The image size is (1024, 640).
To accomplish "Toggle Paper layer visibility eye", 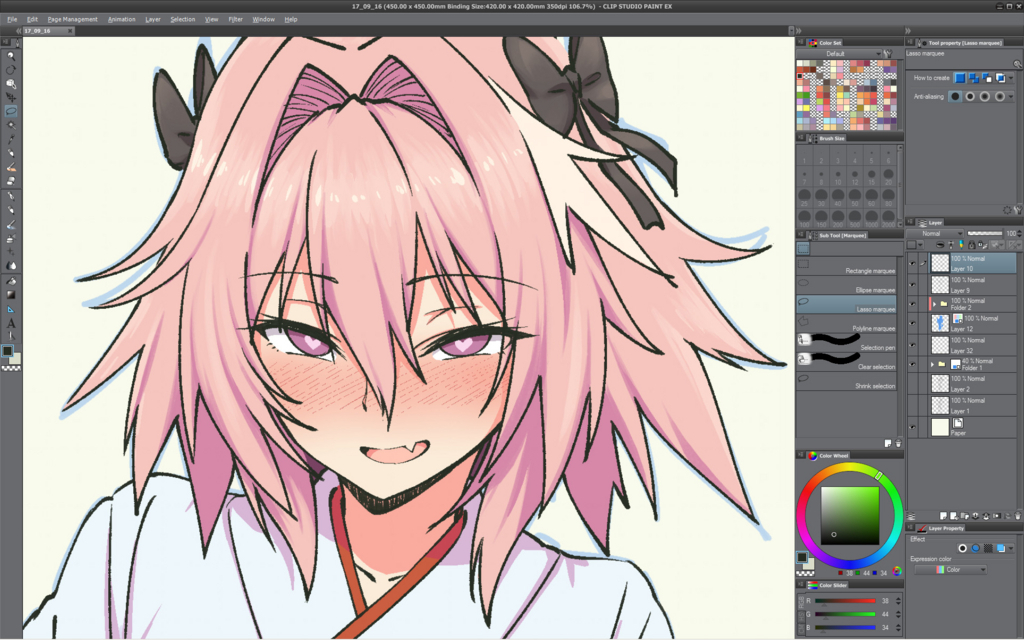I will click(x=912, y=428).
